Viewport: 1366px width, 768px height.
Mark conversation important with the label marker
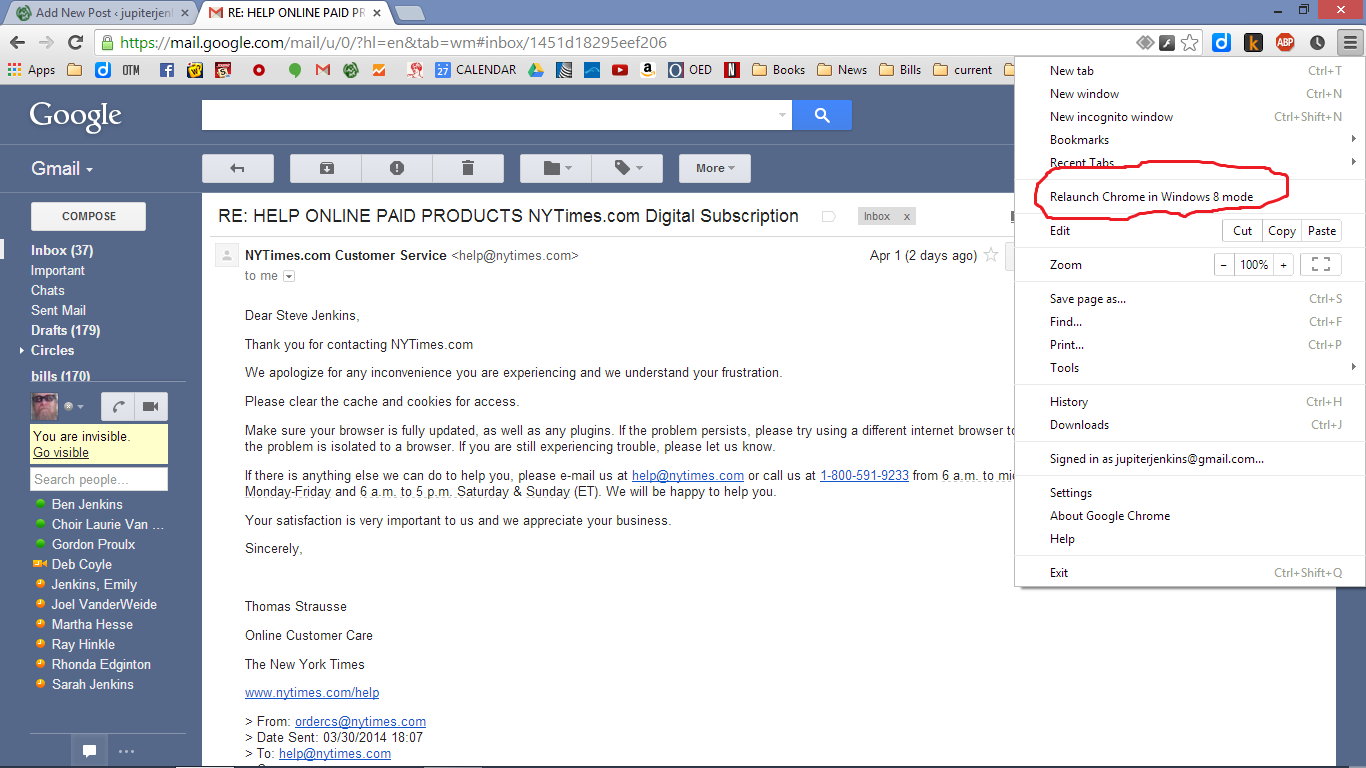(828, 216)
